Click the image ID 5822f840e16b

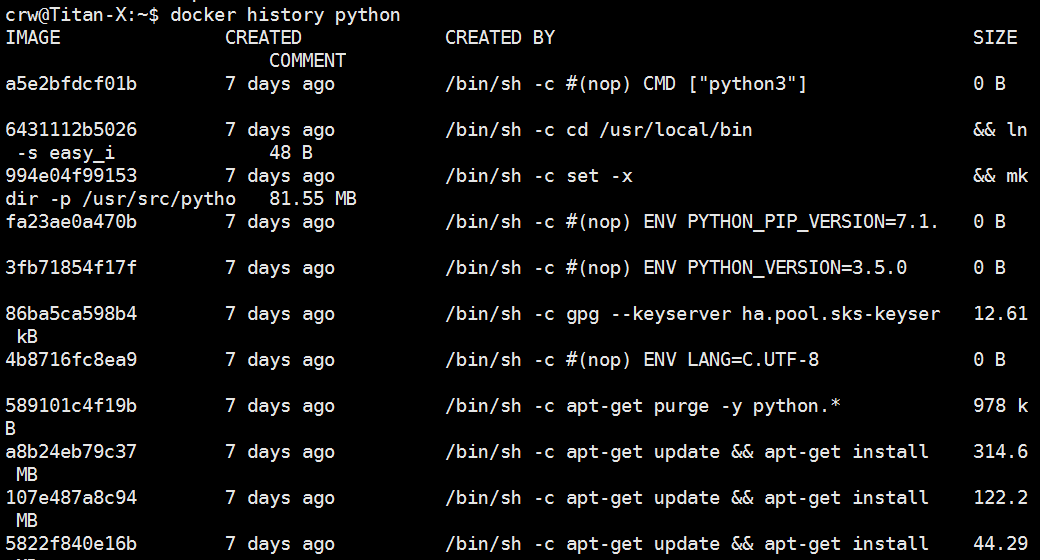coord(71,544)
